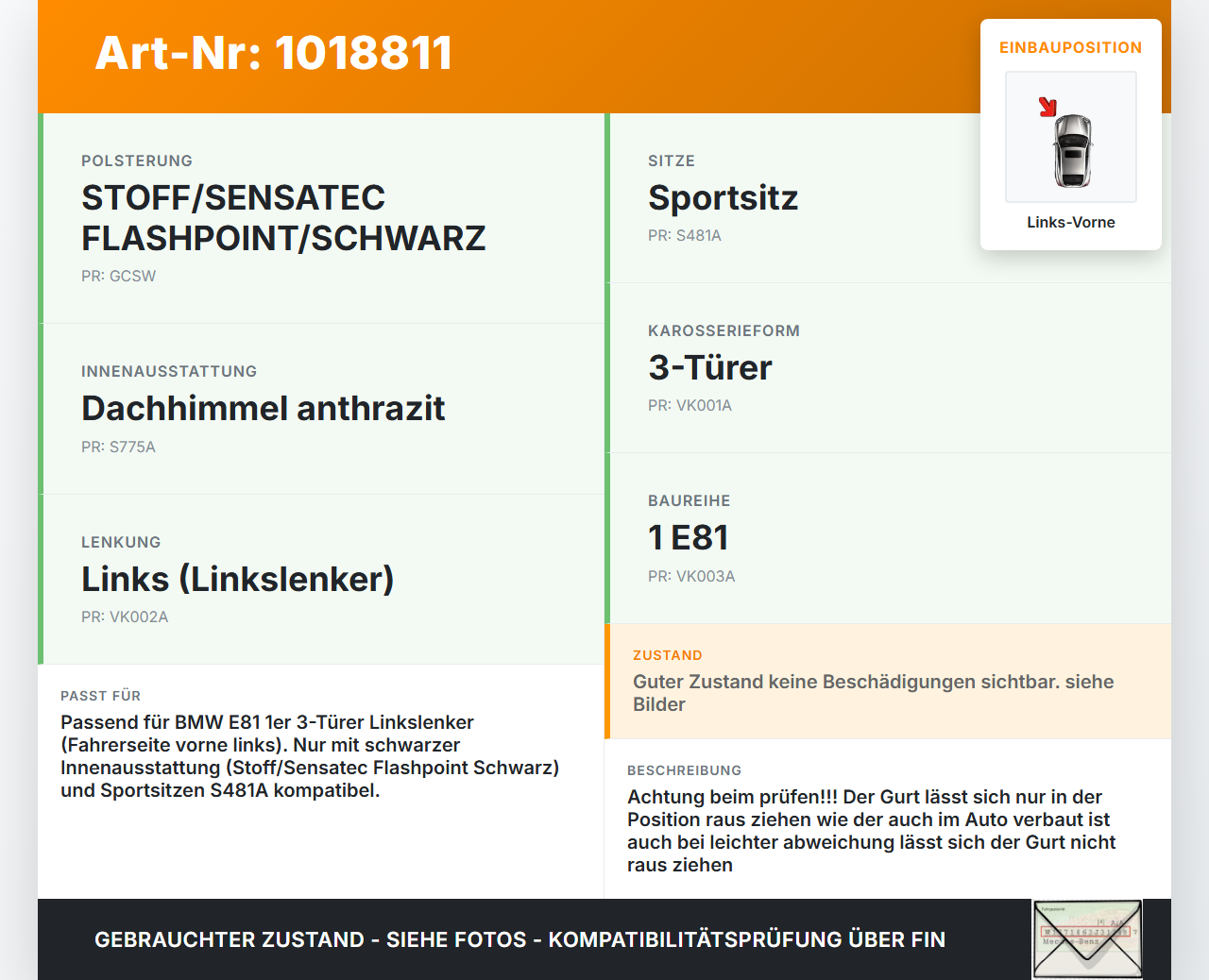Click the BESCHREIBUNG label
The image size is (1209, 980).
[x=685, y=770]
